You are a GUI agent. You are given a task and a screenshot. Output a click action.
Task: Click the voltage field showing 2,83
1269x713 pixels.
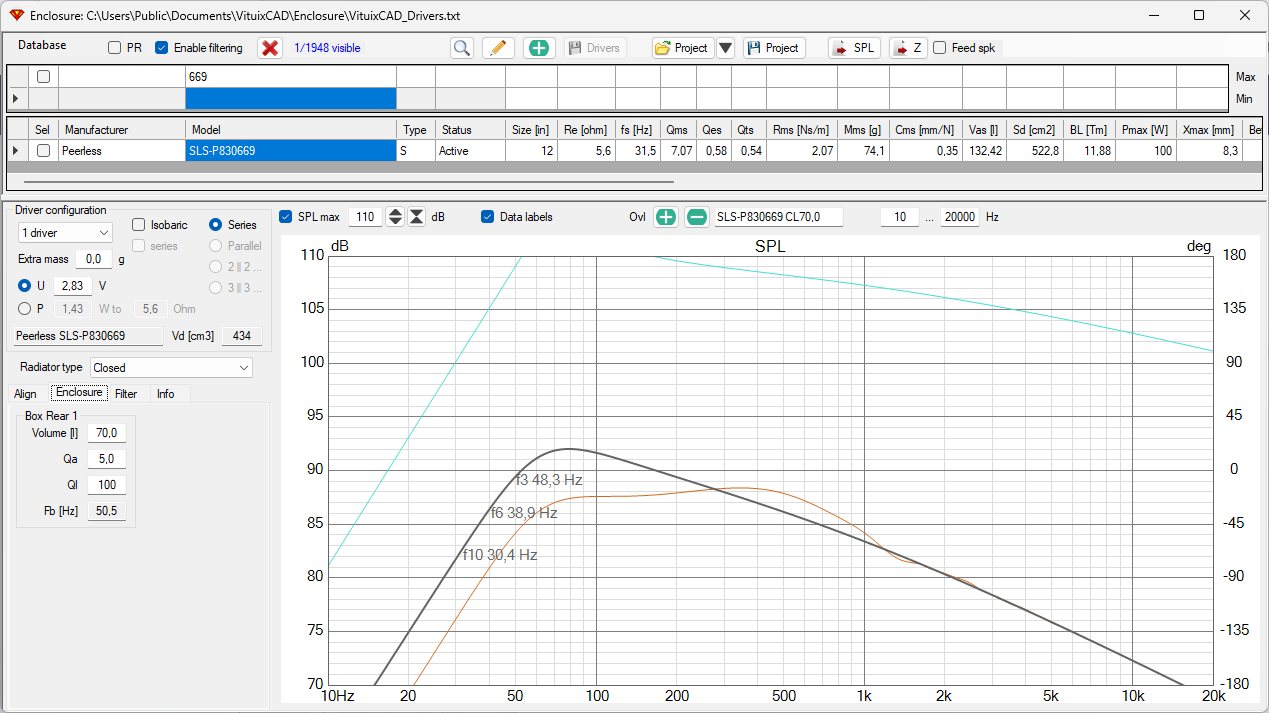[x=71, y=286]
